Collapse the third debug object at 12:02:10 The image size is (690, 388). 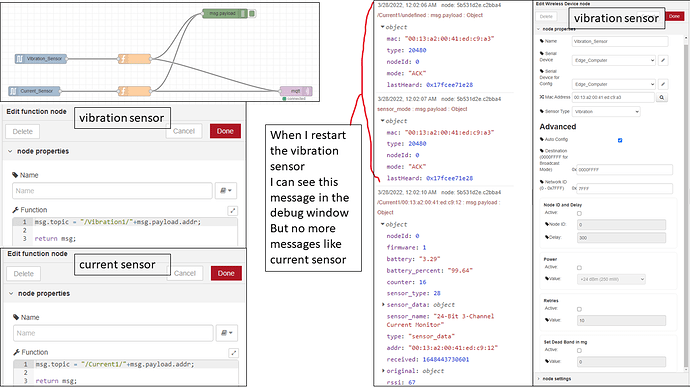(x=383, y=224)
